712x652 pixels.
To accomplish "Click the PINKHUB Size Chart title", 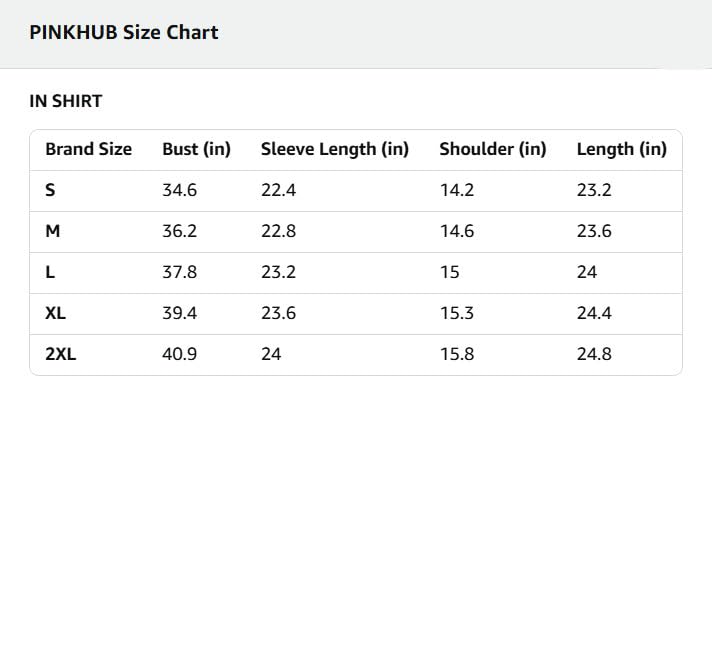I will coord(124,33).
